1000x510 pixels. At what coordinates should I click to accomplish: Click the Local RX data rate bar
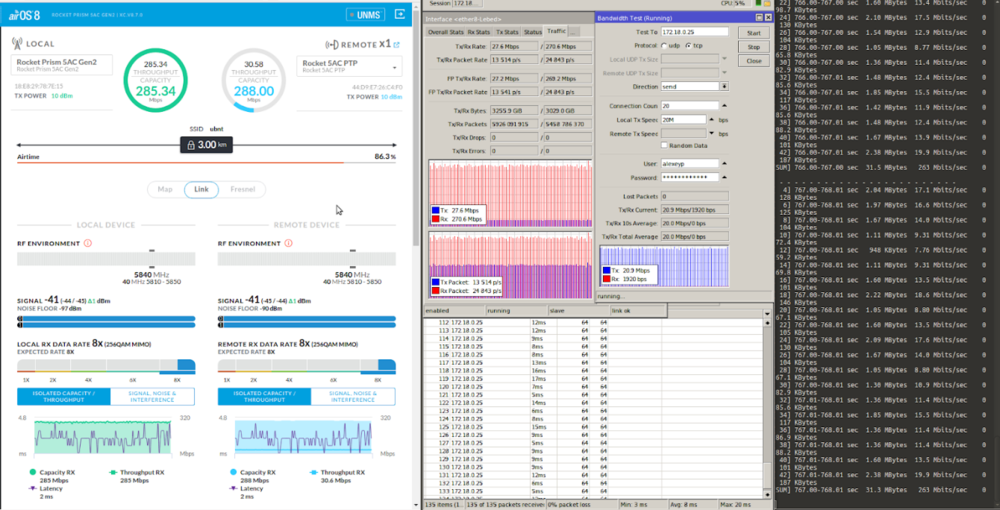106,366
